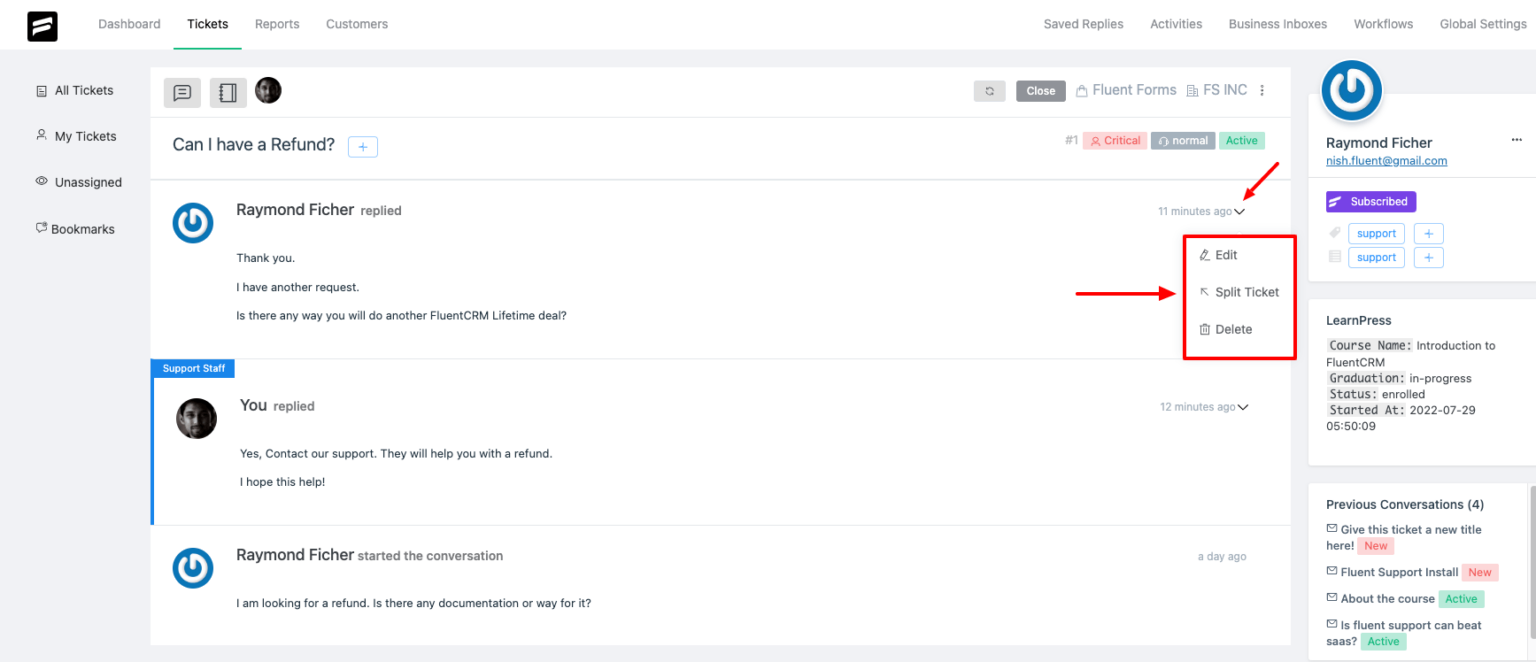This screenshot has height=662, width=1536.
Task: Toggle the Active ticket status badge
Action: pyautogui.click(x=1241, y=140)
